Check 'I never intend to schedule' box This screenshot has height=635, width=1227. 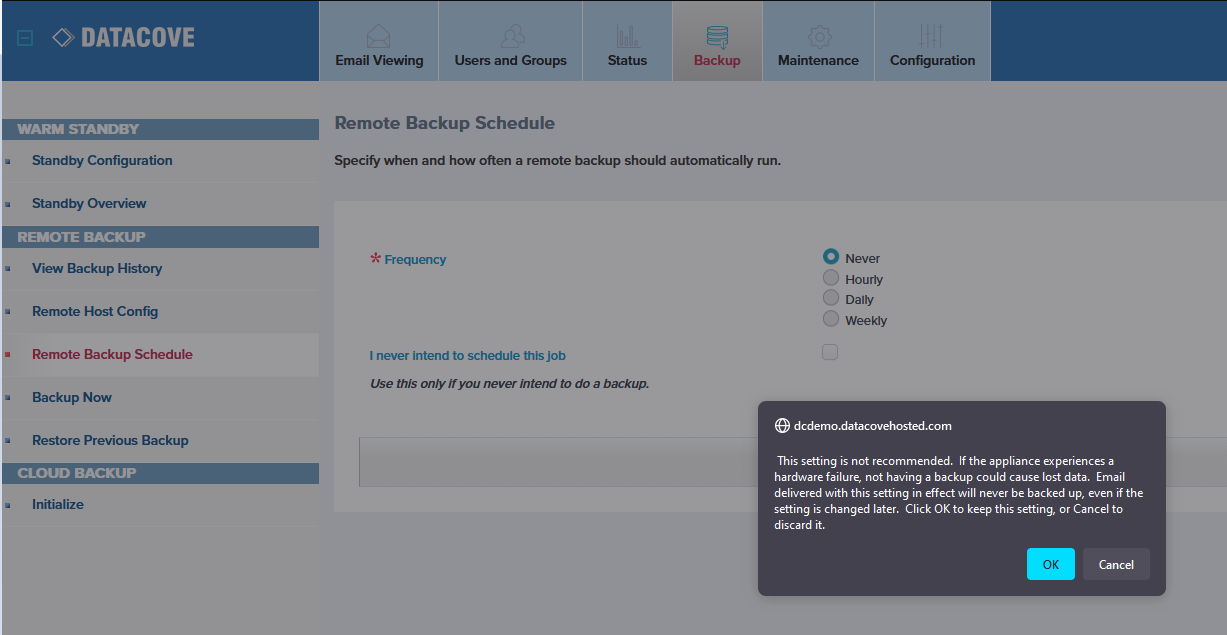pos(830,352)
